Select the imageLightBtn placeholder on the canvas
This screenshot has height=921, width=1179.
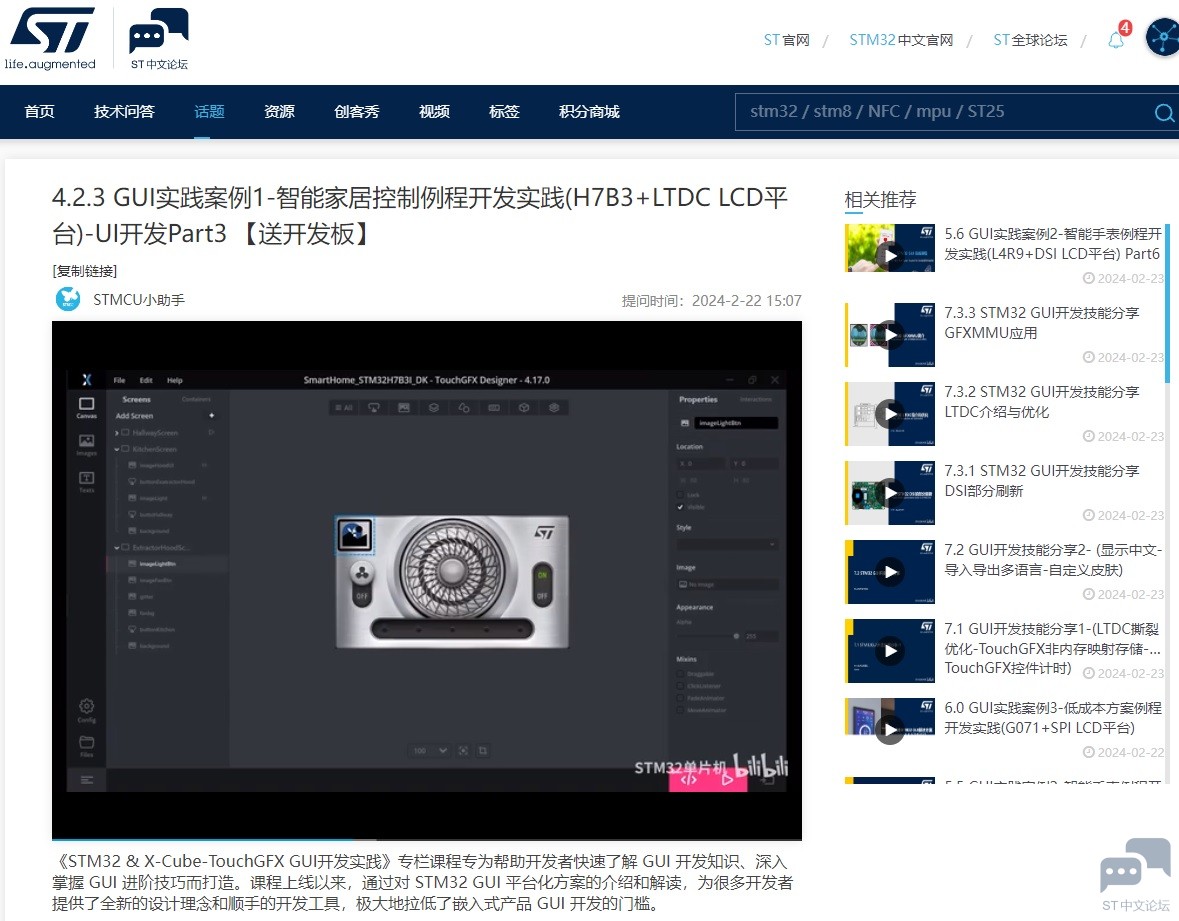point(354,535)
